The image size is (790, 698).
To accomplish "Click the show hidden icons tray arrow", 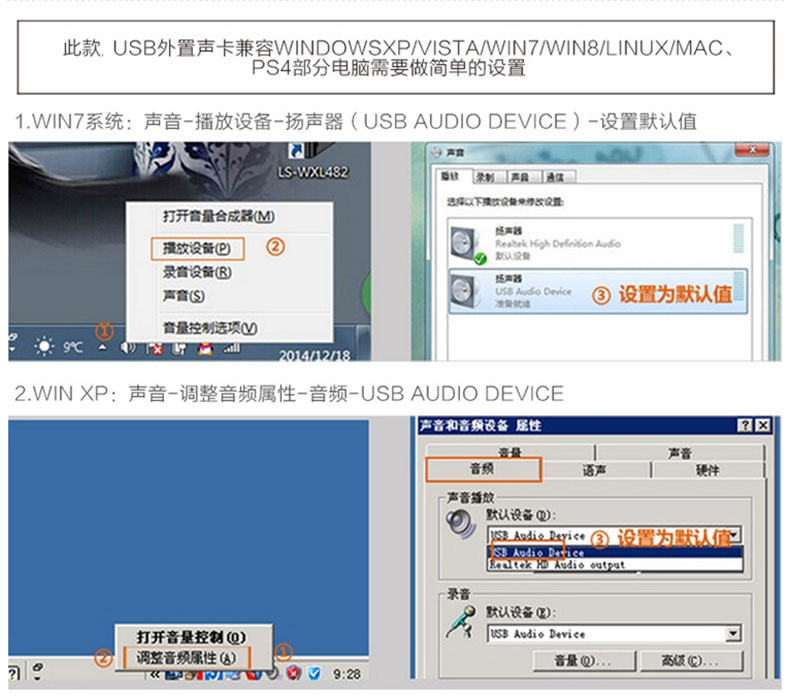I will [x=103, y=347].
